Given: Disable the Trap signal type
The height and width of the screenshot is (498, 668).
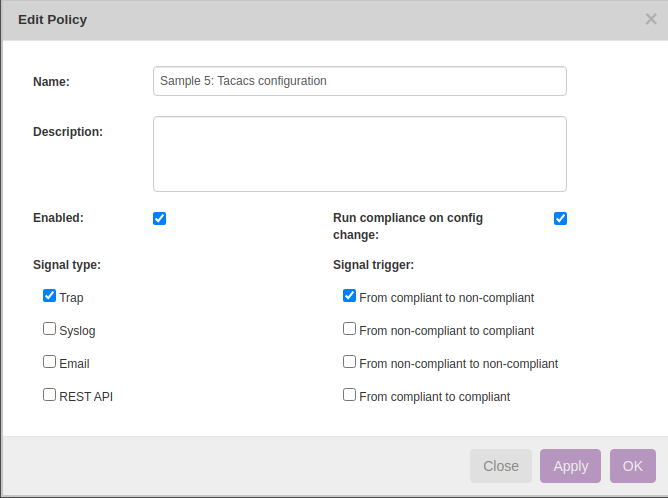Looking at the screenshot, I should (49, 296).
